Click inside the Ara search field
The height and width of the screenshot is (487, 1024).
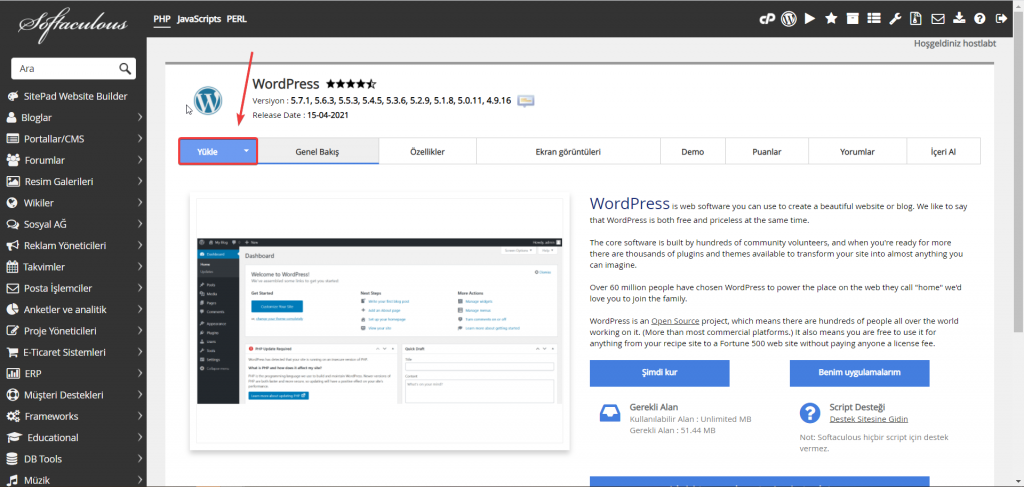pos(65,69)
